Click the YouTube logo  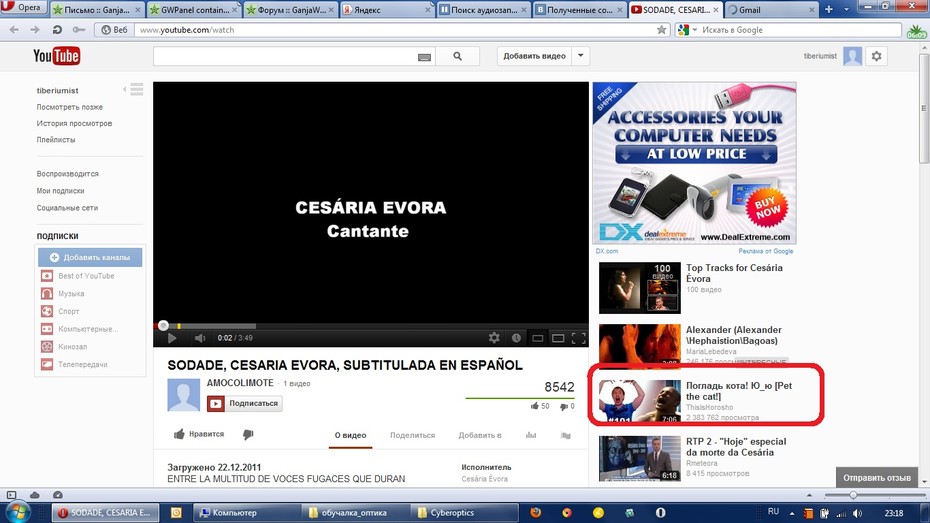click(x=56, y=56)
